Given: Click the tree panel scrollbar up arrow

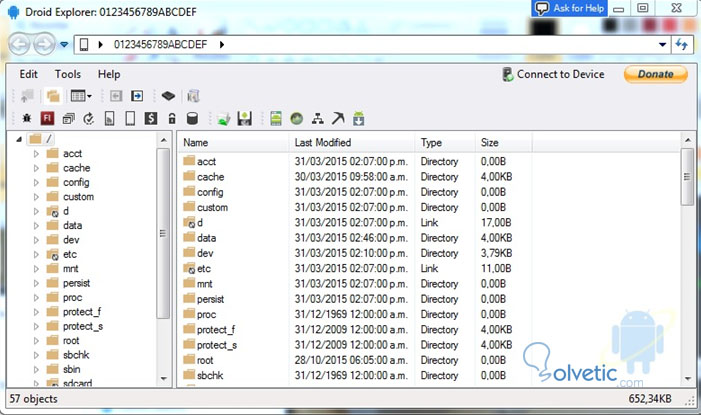Looking at the screenshot, I should (x=164, y=140).
